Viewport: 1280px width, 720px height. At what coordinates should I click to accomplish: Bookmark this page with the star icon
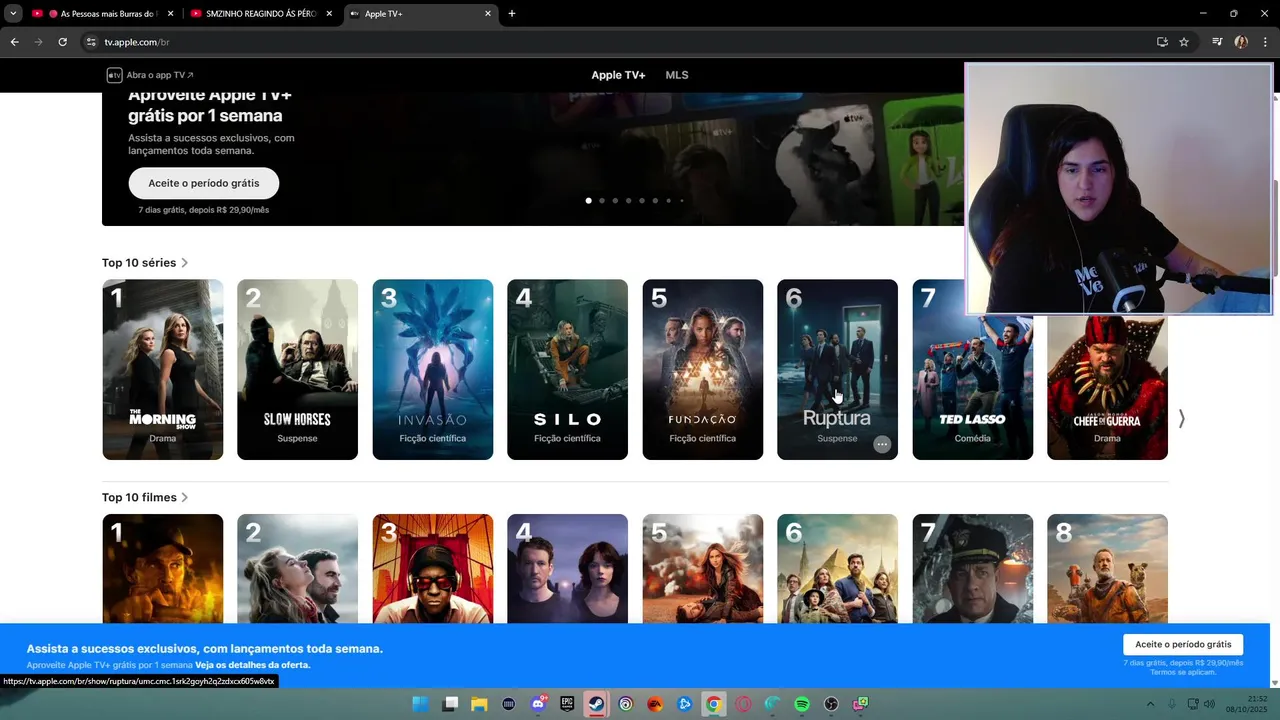click(1184, 42)
